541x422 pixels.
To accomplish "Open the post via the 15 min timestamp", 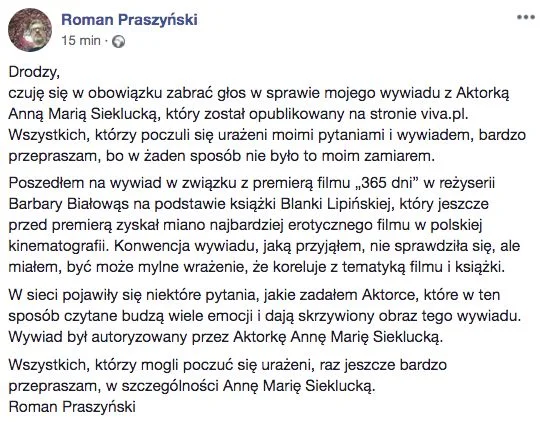I will click(x=81, y=41).
